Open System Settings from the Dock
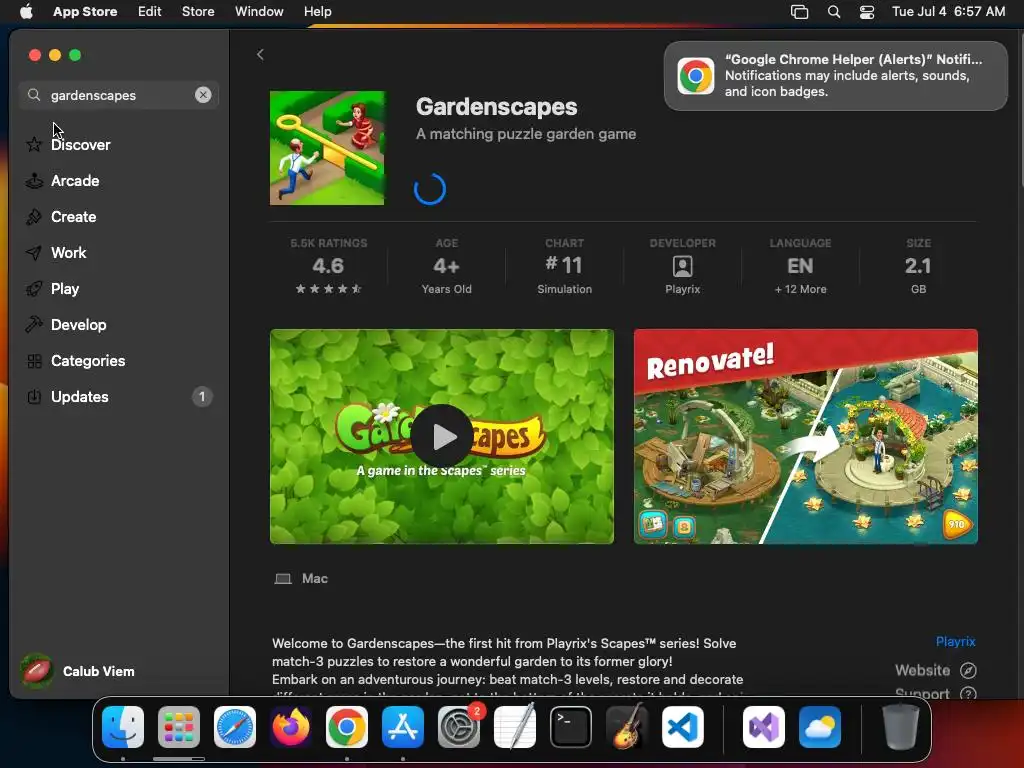 [x=459, y=727]
